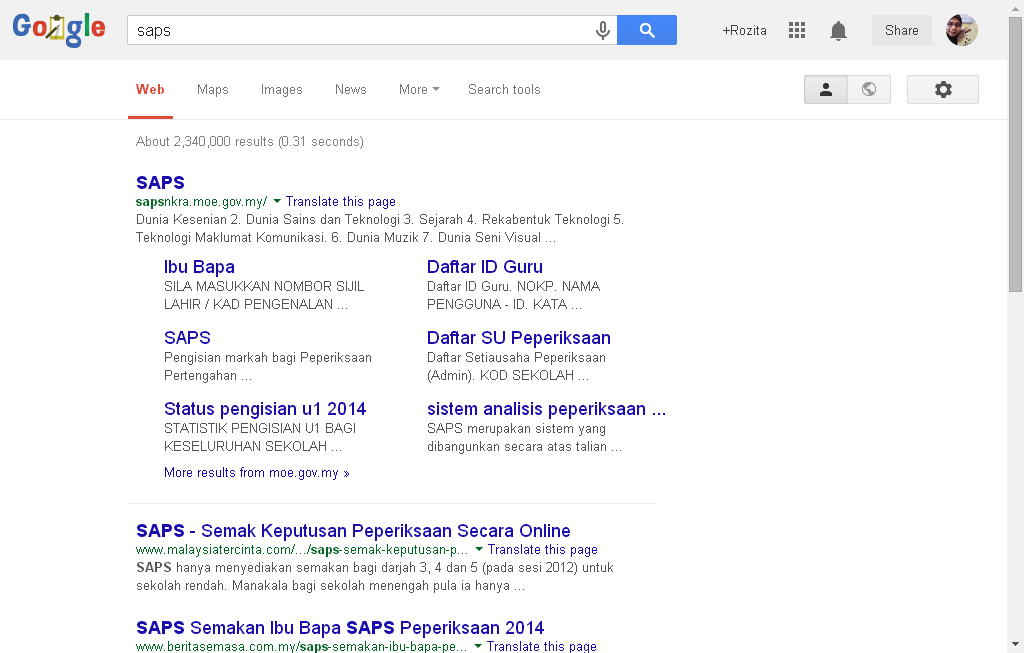
Task: Open the Daftar SU Peperiksaan sitelink
Action: coord(519,338)
